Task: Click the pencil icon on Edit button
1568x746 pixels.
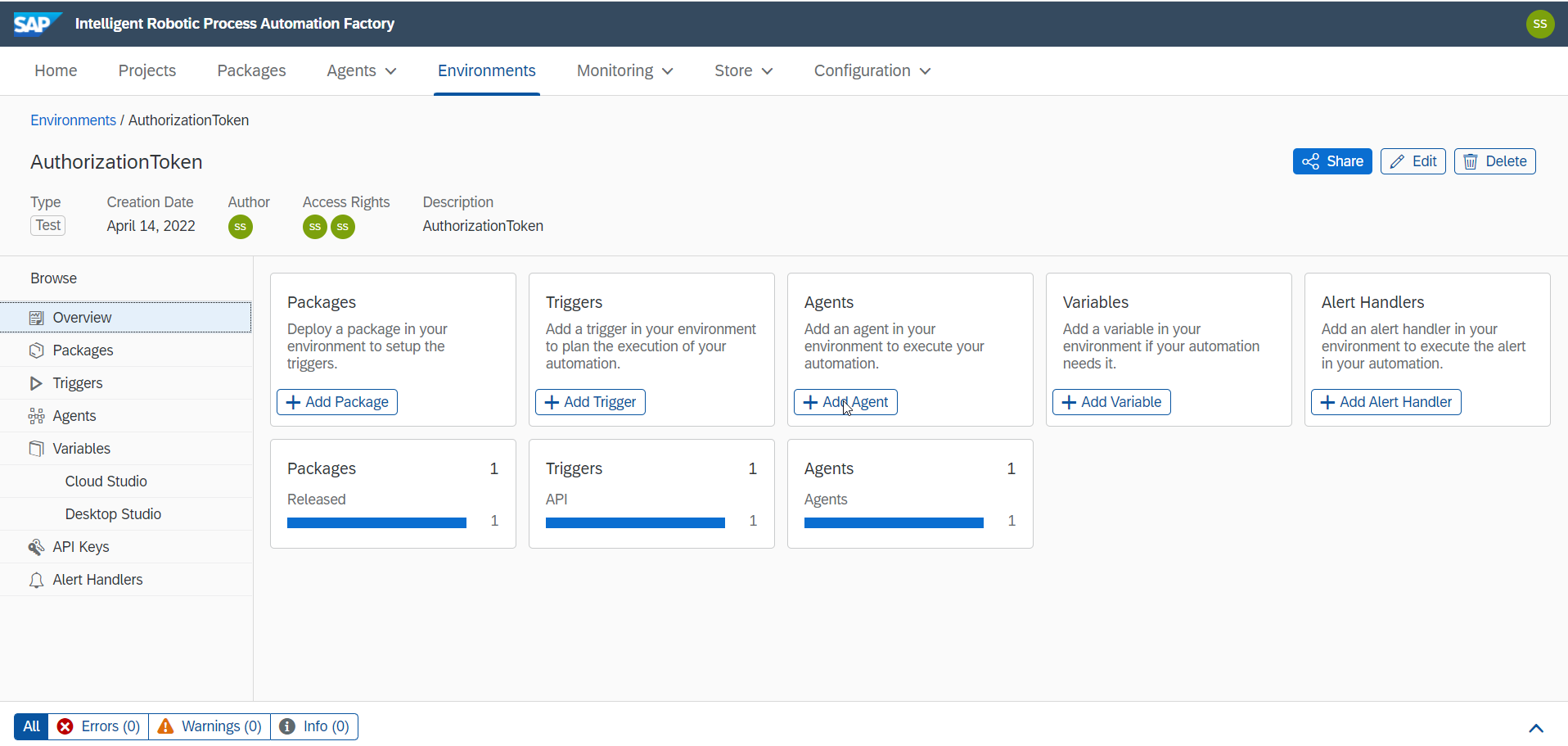Action: [1397, 161]
